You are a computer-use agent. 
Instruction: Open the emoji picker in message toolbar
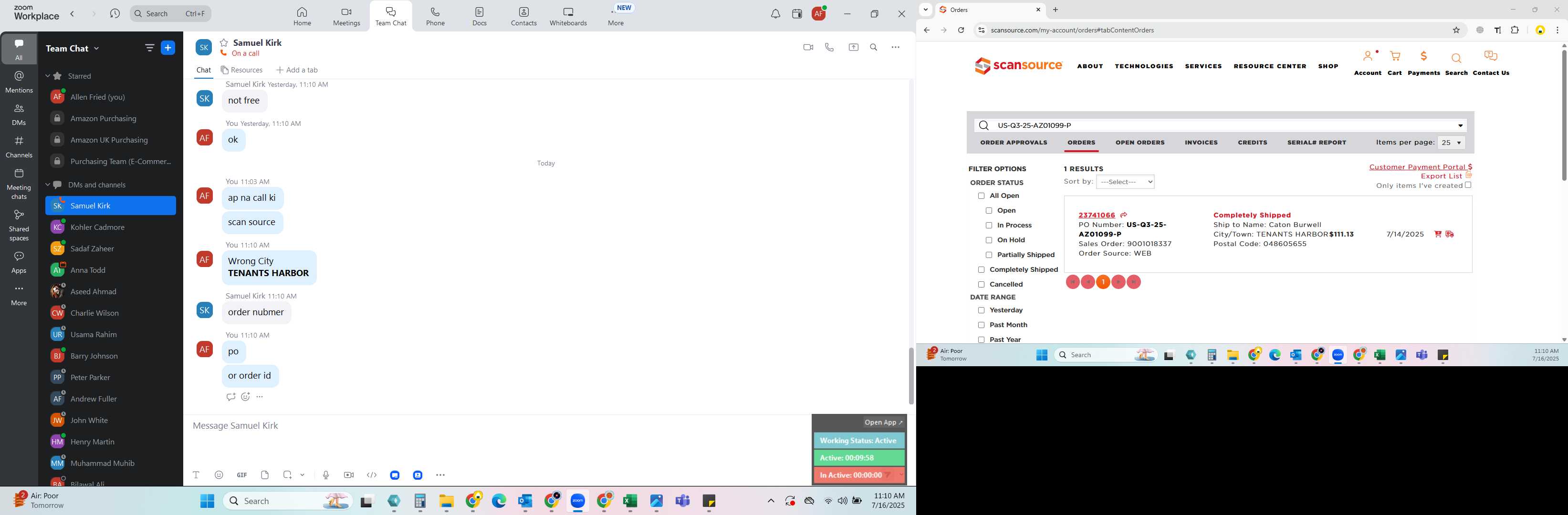219,475
